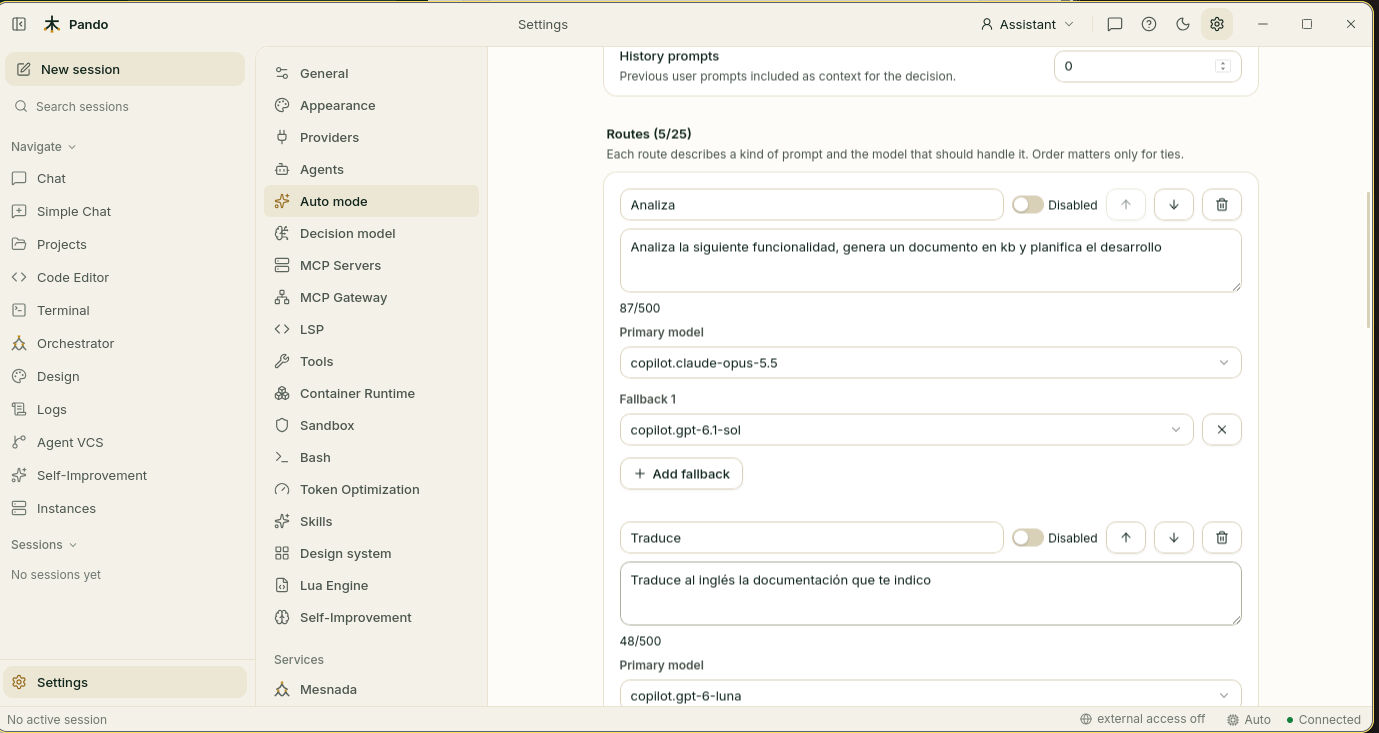
Task: Delete the Analiza route
Action: [x=1222, y=205]
